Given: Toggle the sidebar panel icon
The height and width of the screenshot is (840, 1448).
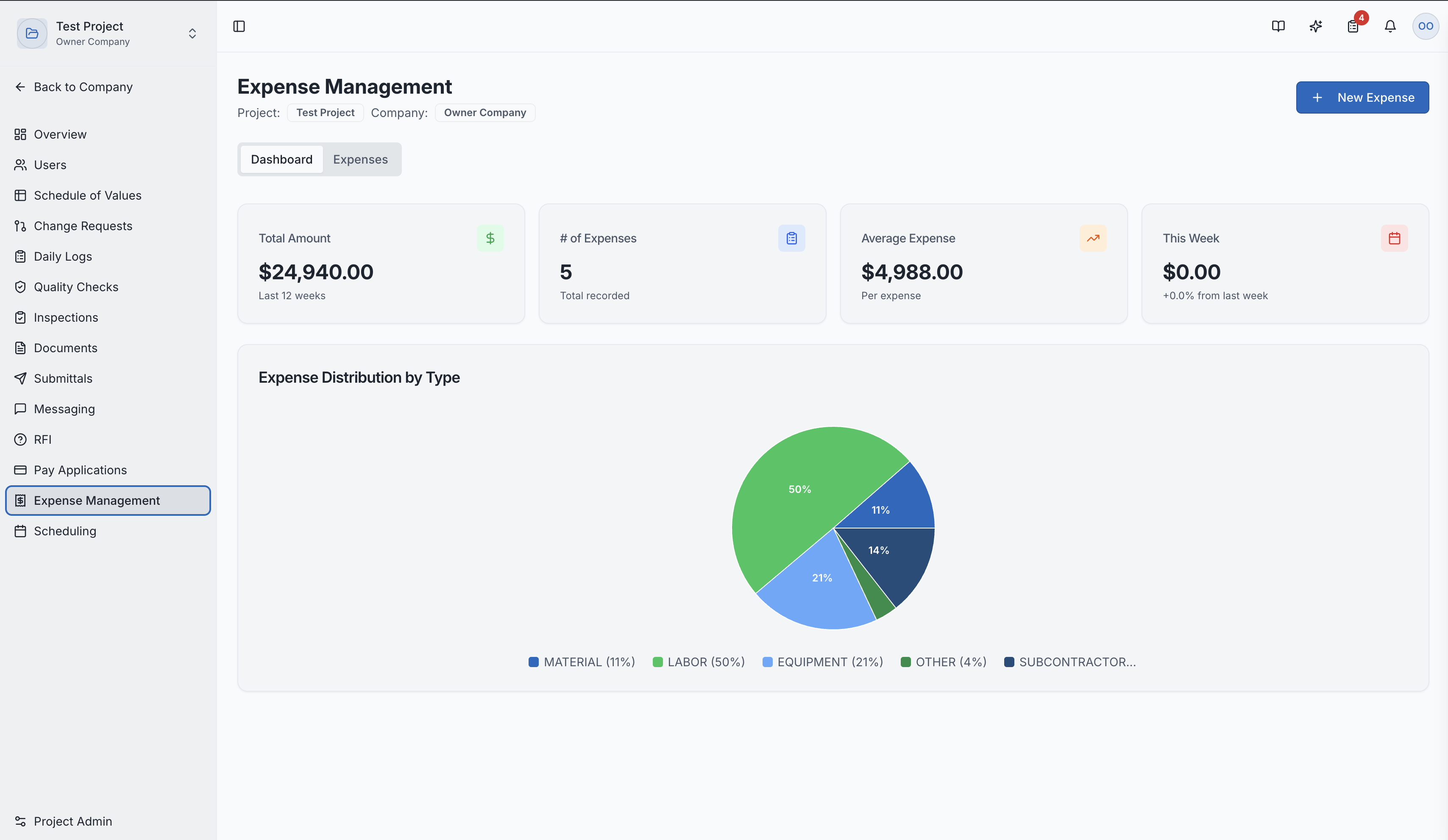Looking at the screenshot, I should (x=239, y=26).
